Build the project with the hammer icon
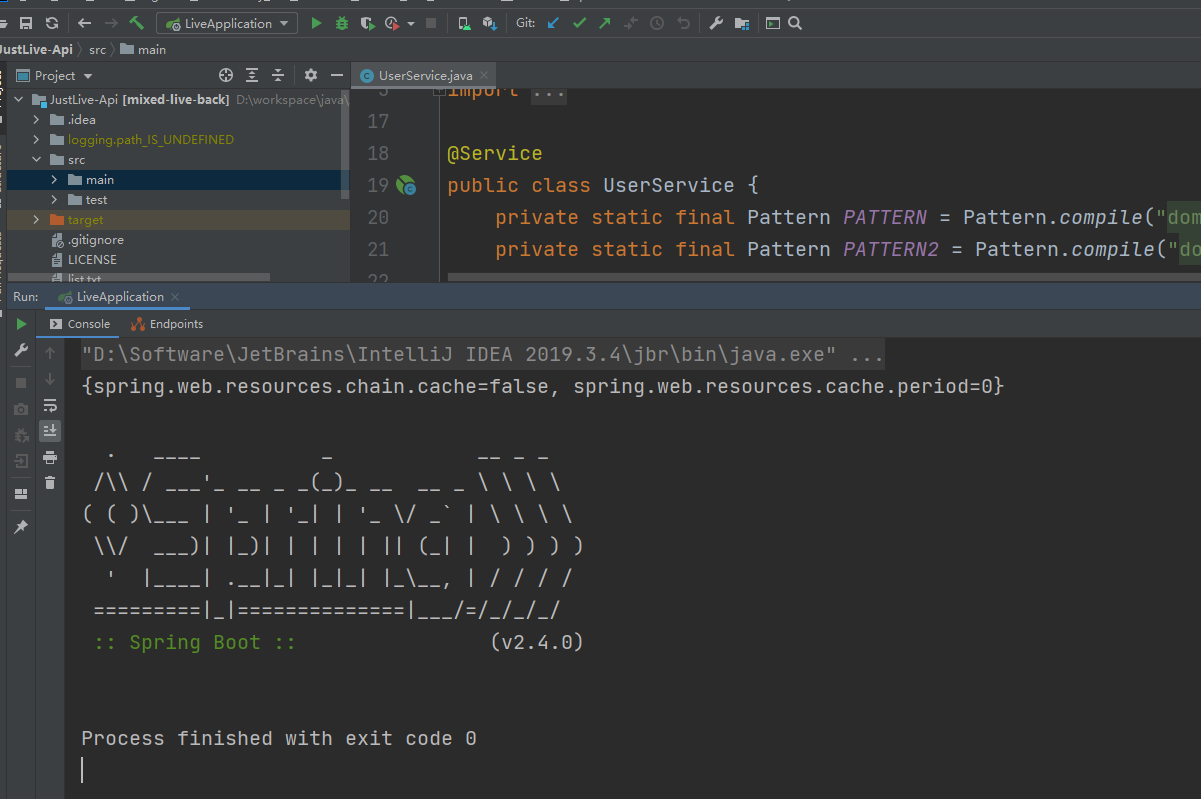 (x=137, y=23)
